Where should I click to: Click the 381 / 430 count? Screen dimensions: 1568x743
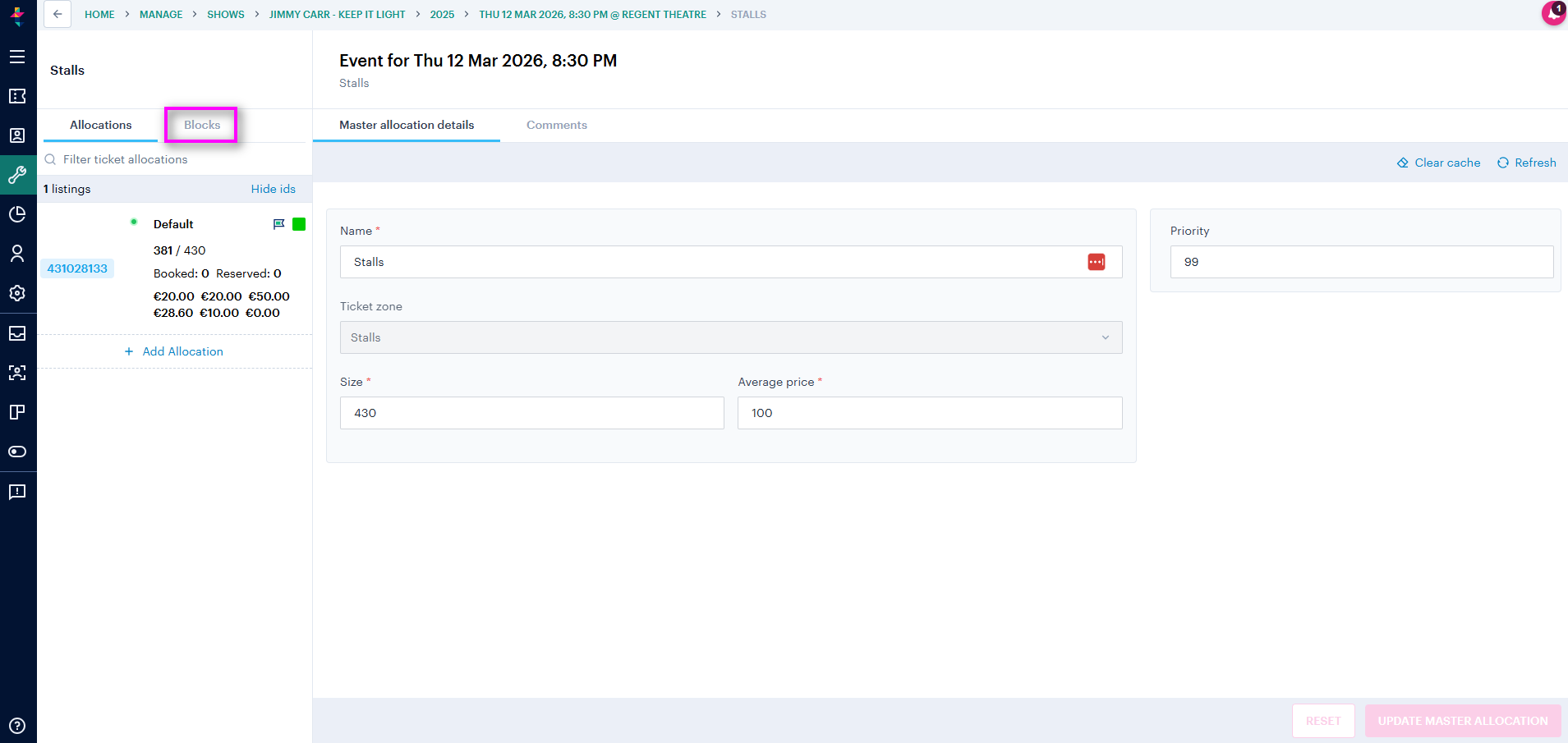click(x=180, y=250)
